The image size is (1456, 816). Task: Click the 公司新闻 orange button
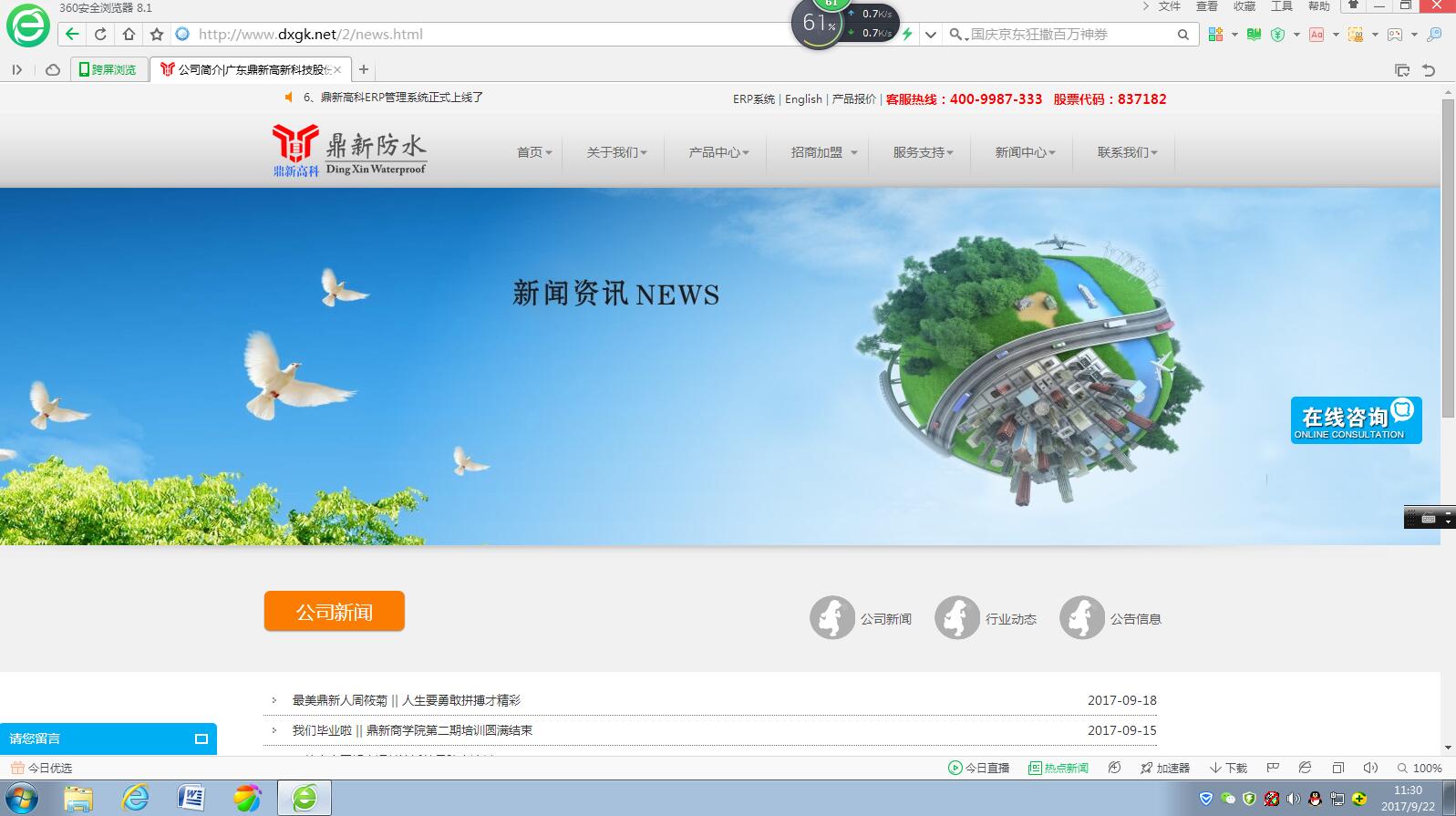[x=334, y=612]
